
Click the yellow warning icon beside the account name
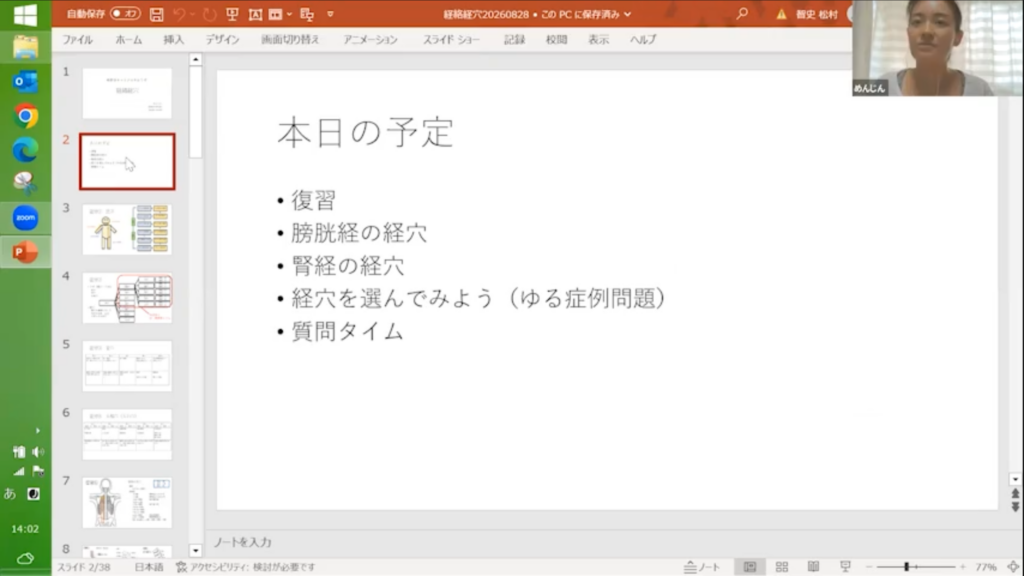pyautogui.click(x=781, y=14)
